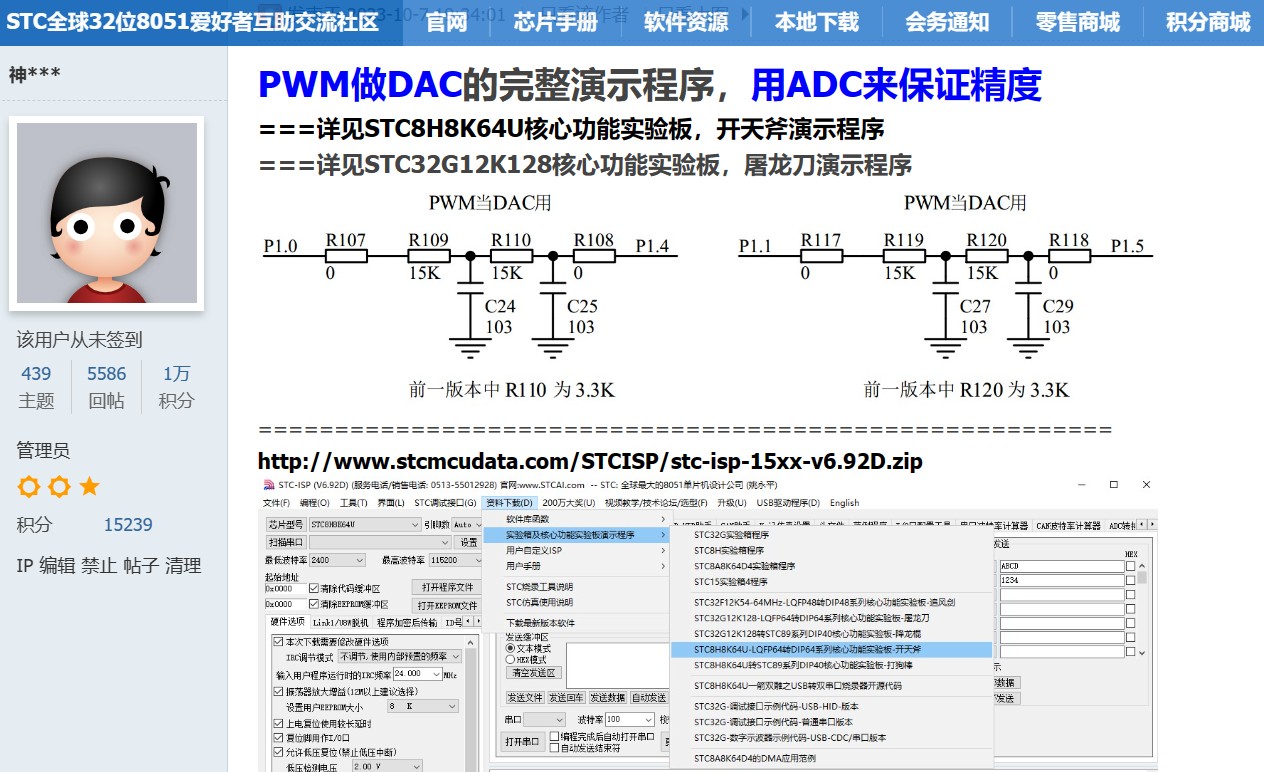
Task: Toggle 本次下载需要修改硬件选项 checkbox
Action: pyautogui.click(x=278, y=642)
